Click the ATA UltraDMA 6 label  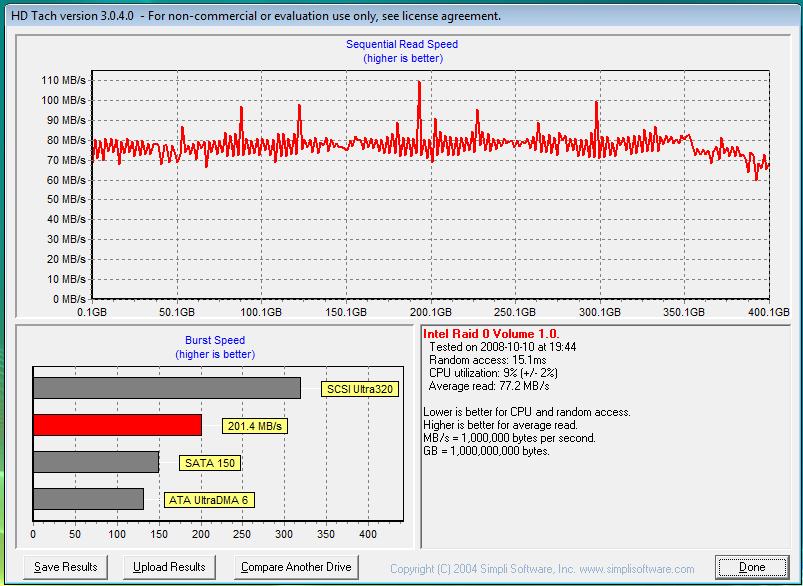pyautogui.click(x=209, y=500)
